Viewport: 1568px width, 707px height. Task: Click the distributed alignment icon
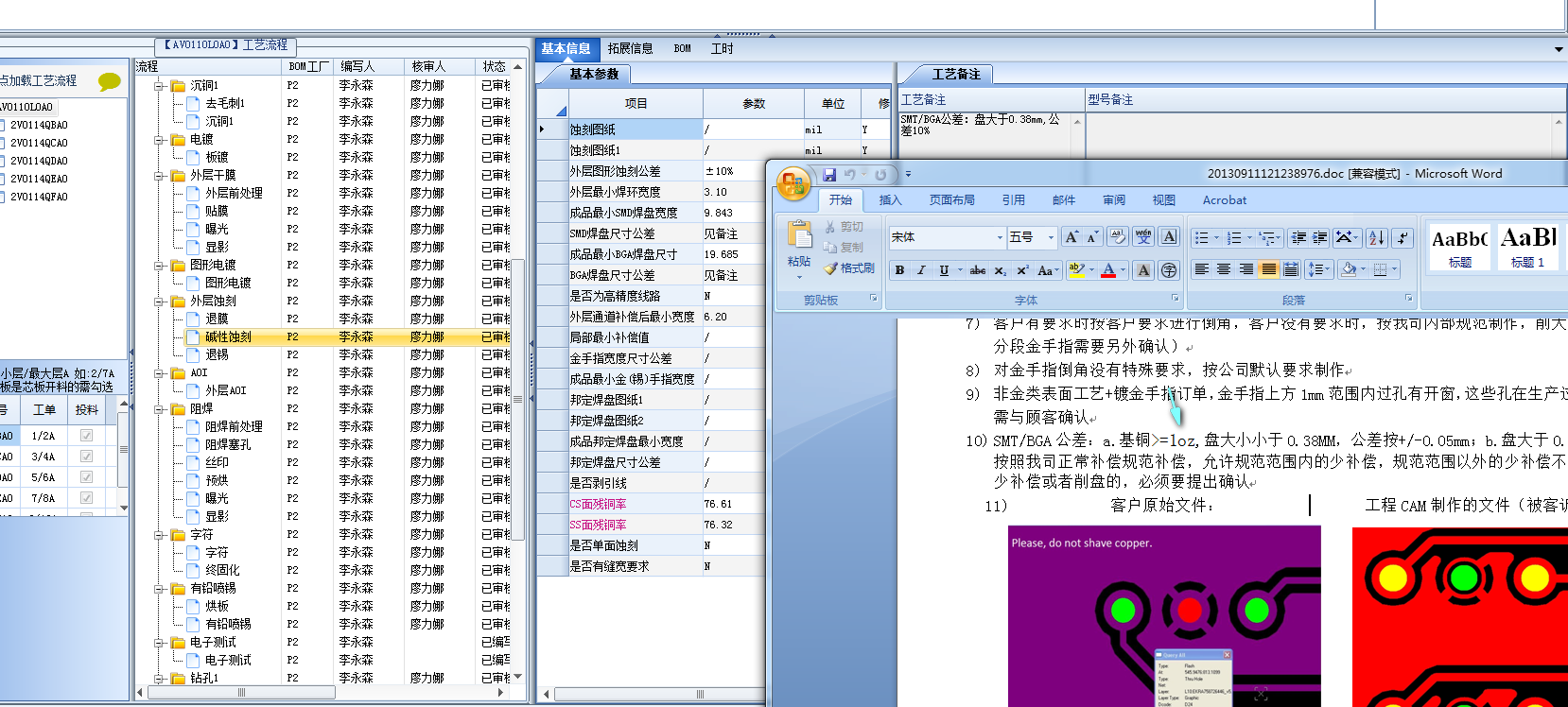pyautogui.click(x=1291, y=269)
